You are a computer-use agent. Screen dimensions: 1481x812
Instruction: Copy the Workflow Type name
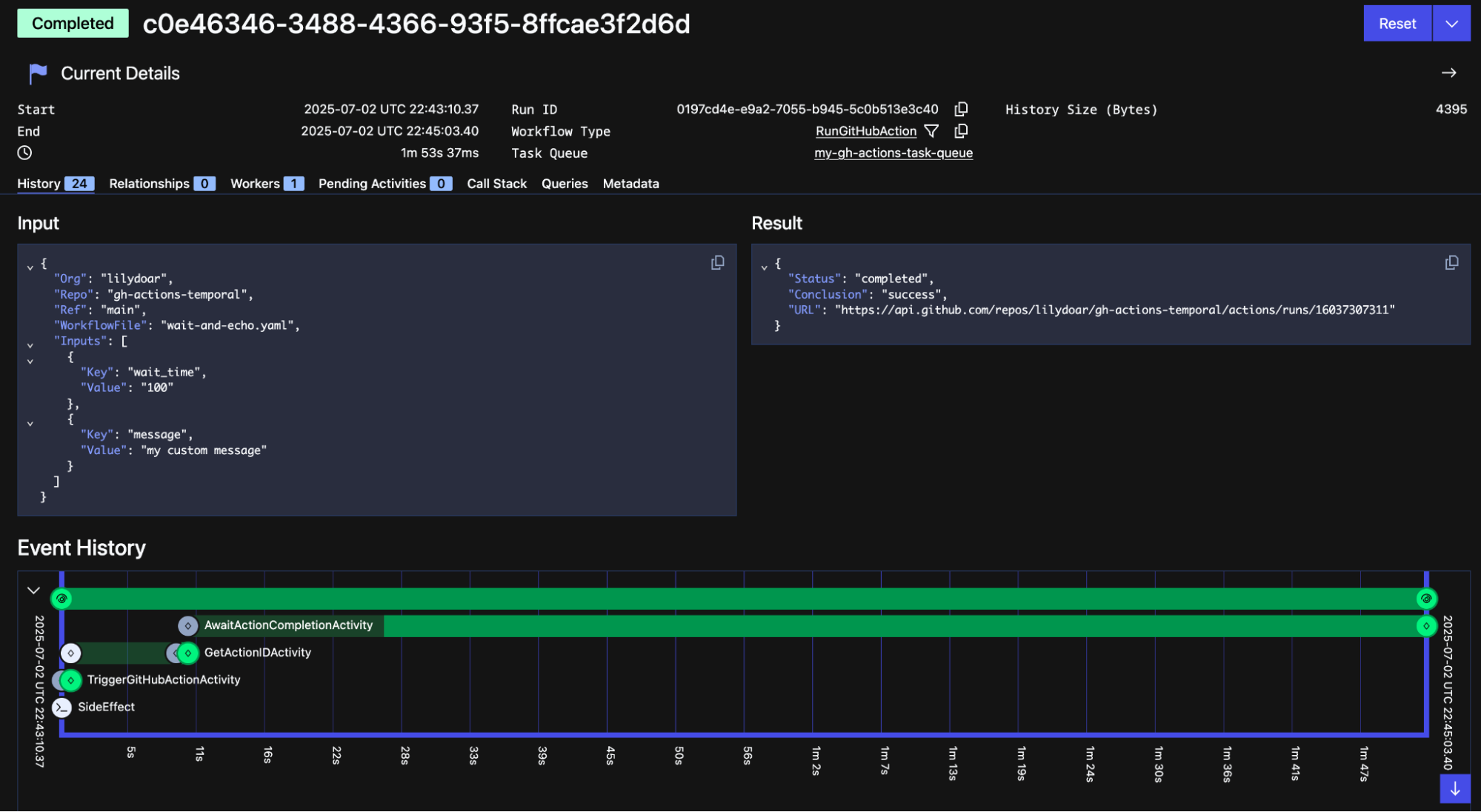tap(961, 131)
